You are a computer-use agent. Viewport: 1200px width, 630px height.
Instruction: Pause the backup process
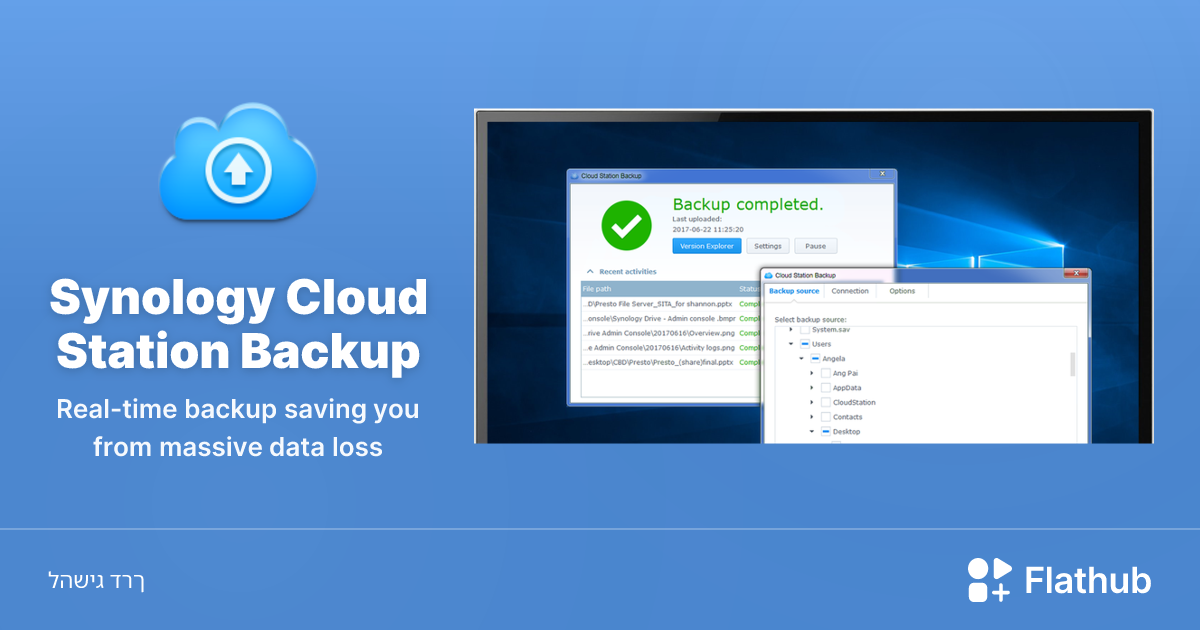click(x=816, y=246)
